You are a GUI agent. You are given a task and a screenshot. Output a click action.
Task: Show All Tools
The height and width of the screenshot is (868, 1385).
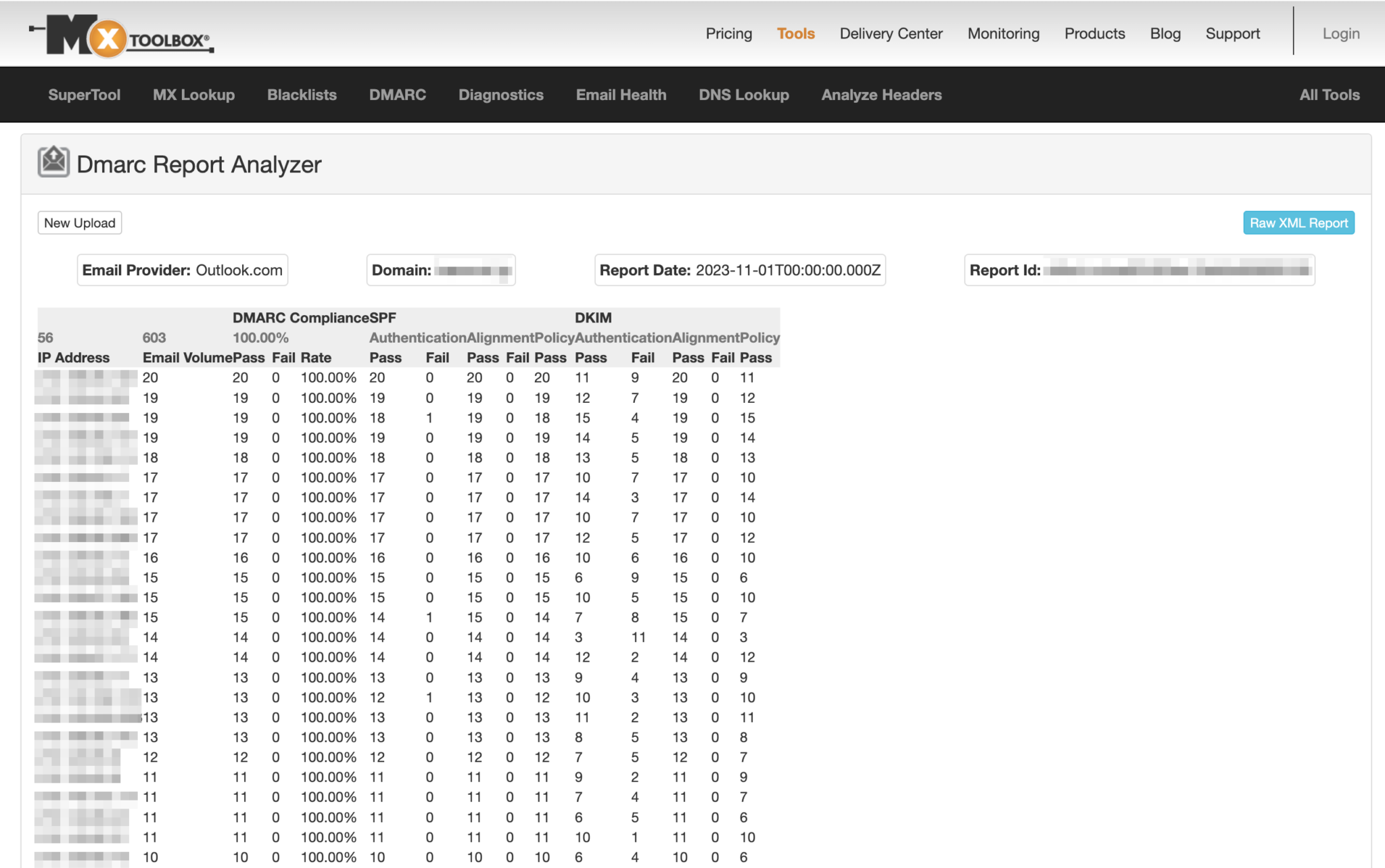1329,95
